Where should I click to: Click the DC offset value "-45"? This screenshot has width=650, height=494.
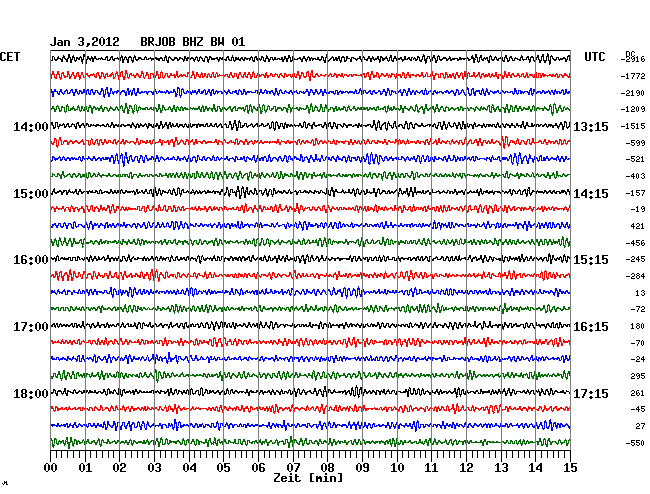coord(638,409)
